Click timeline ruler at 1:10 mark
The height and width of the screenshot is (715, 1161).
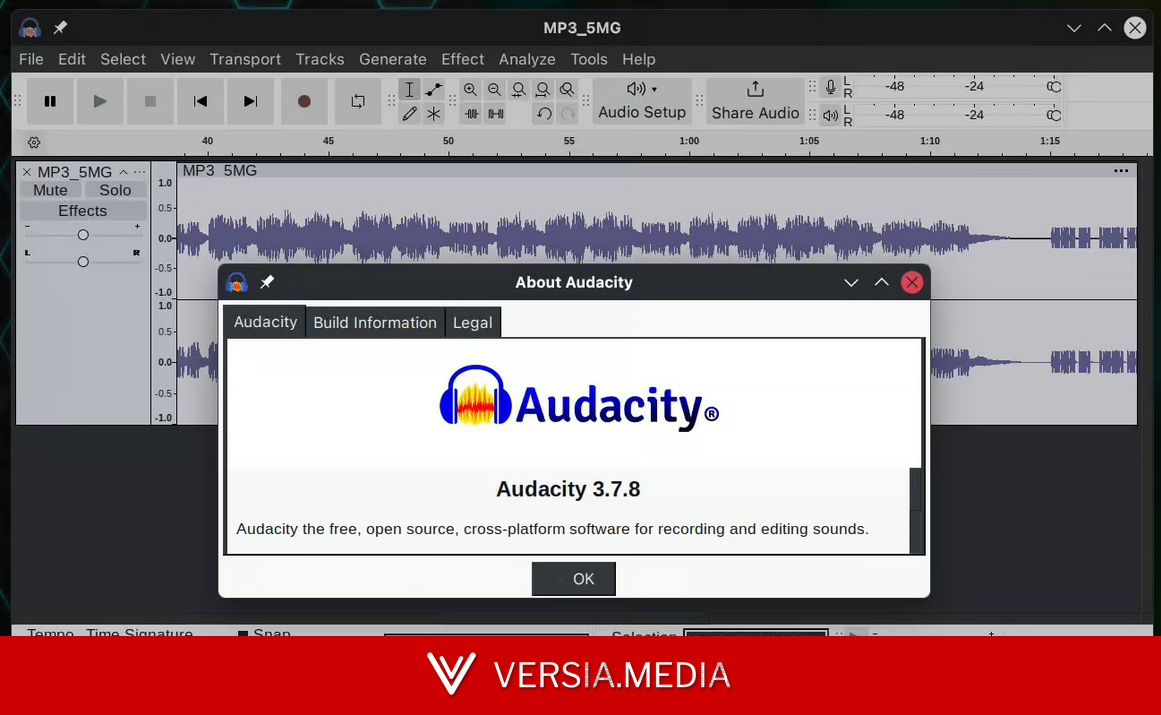click(929, 141)
